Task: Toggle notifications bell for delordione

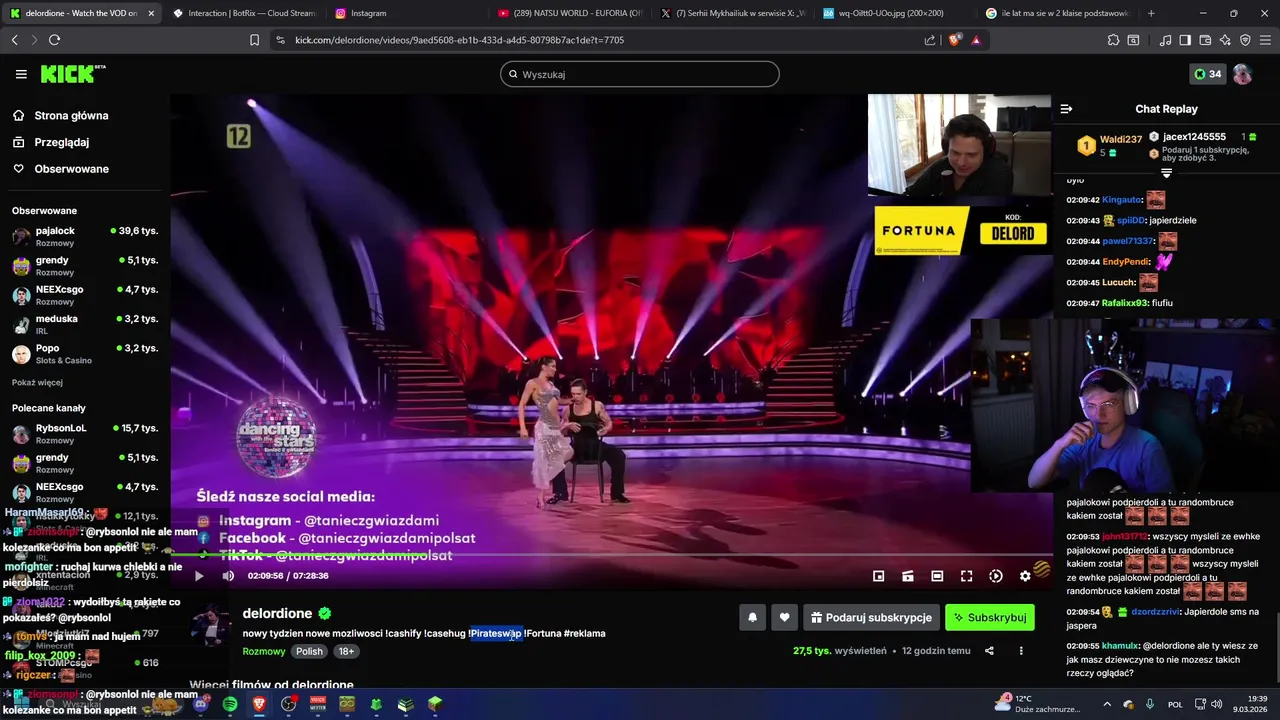Action: [x=753, y=618]
